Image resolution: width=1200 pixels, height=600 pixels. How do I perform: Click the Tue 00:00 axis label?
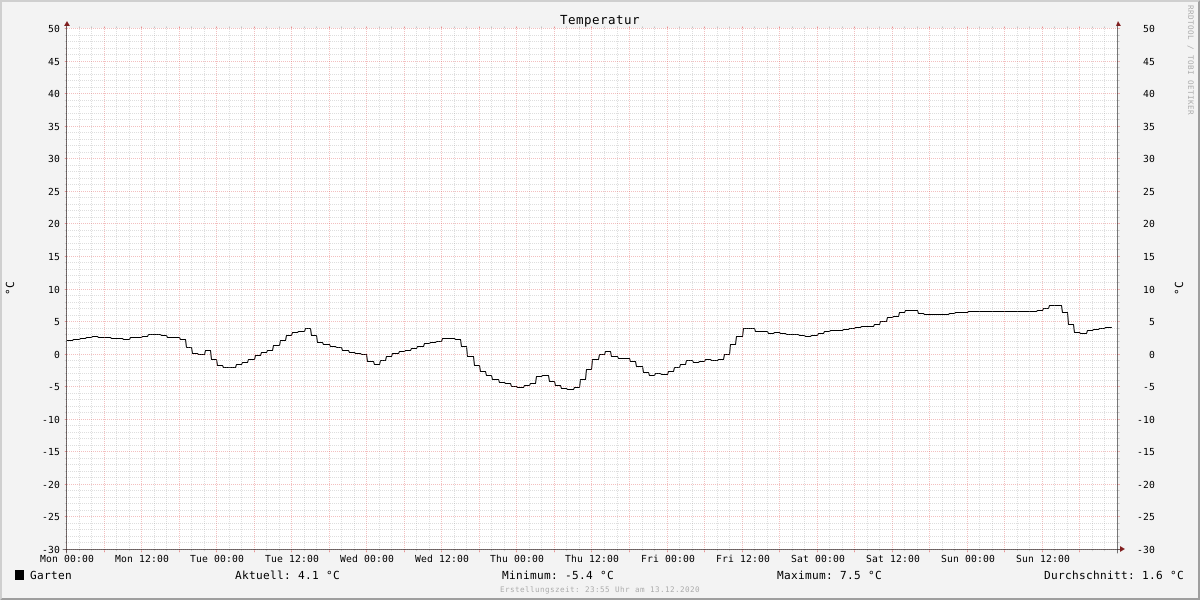[x=217, y=559]
